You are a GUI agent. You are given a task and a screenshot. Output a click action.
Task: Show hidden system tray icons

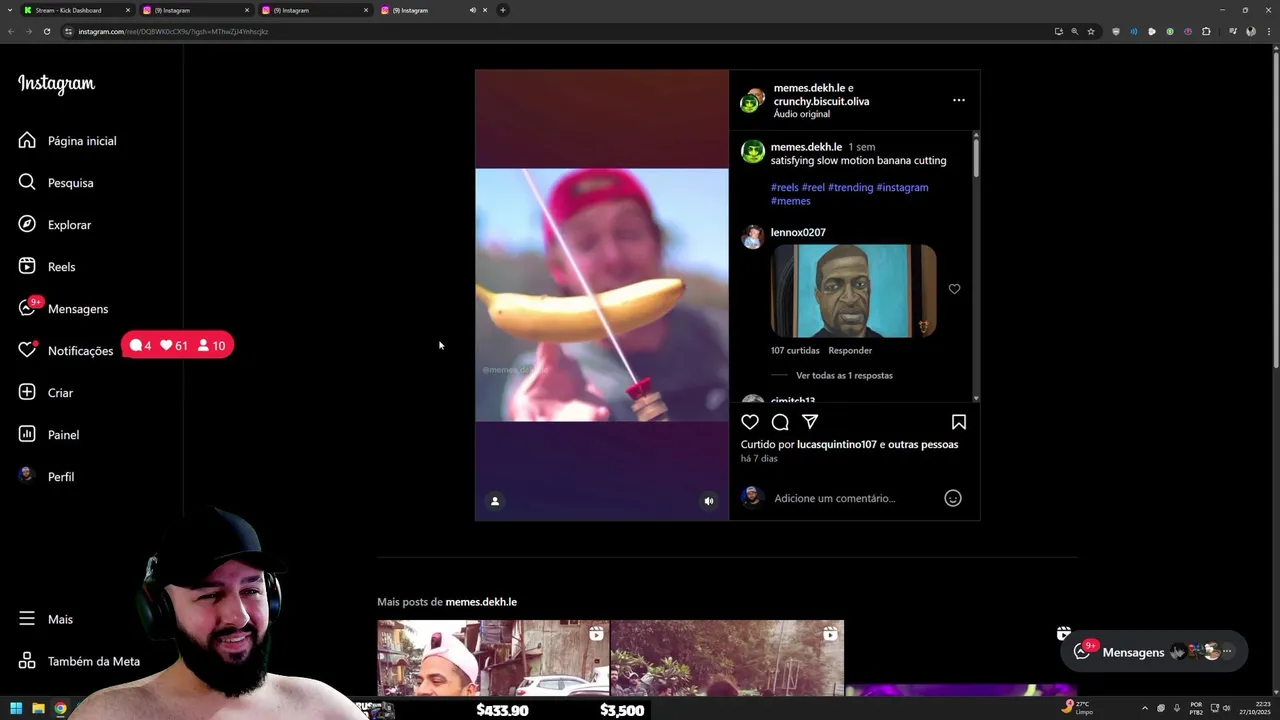coord(1146,709)
